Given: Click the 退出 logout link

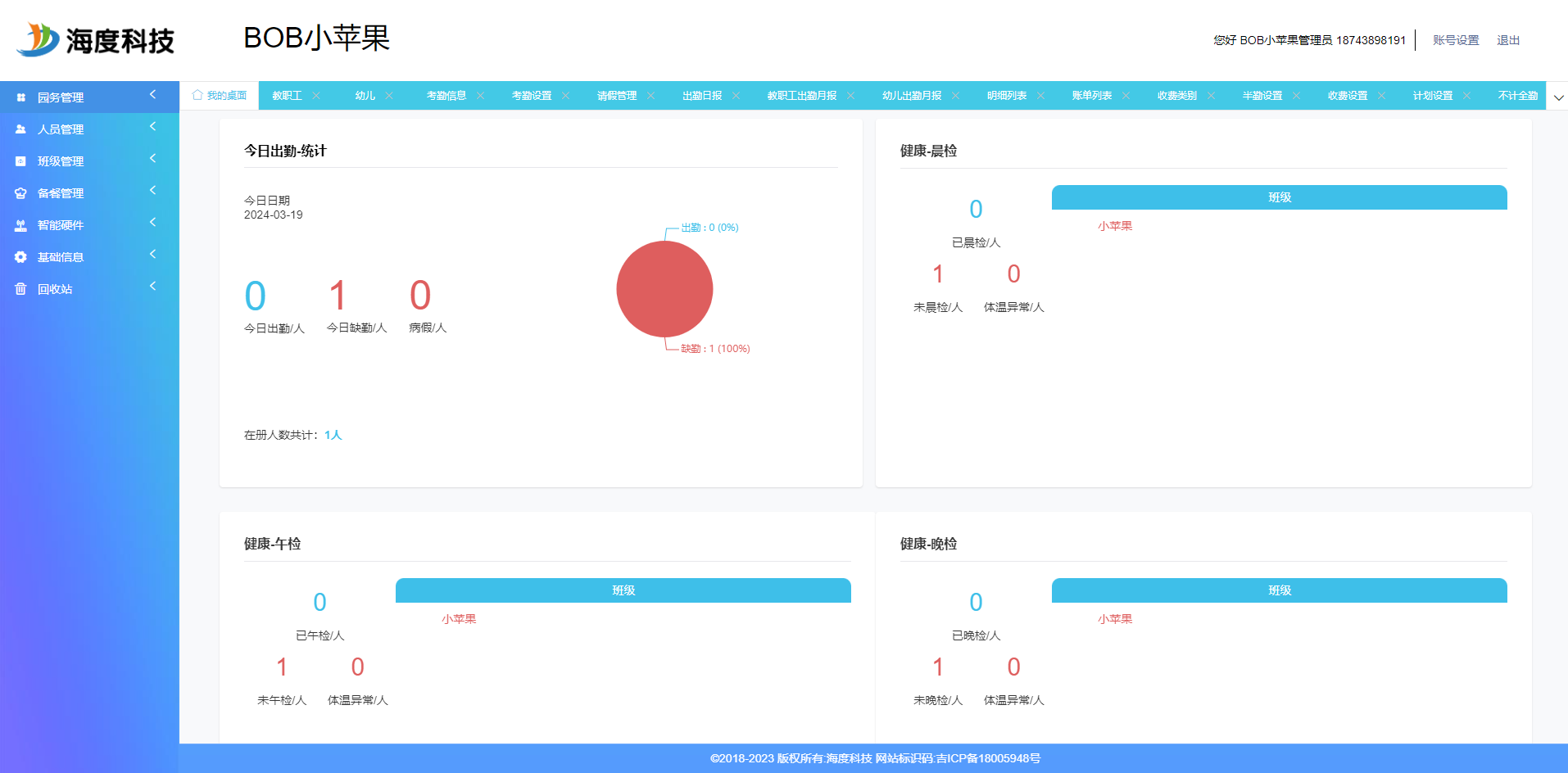Looking at the screenshot, I should pos(1508,40).
